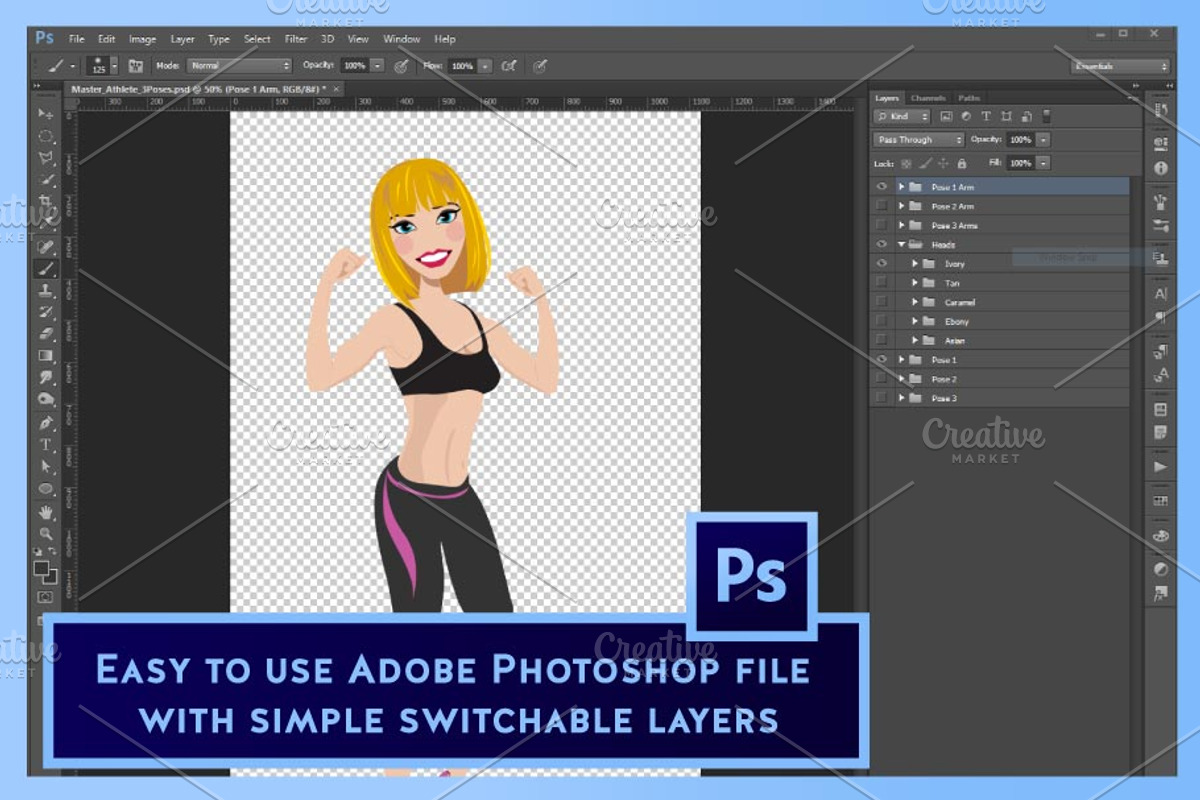
Task: Filter layers by pixel layer icon
Action: coord(946,117)
